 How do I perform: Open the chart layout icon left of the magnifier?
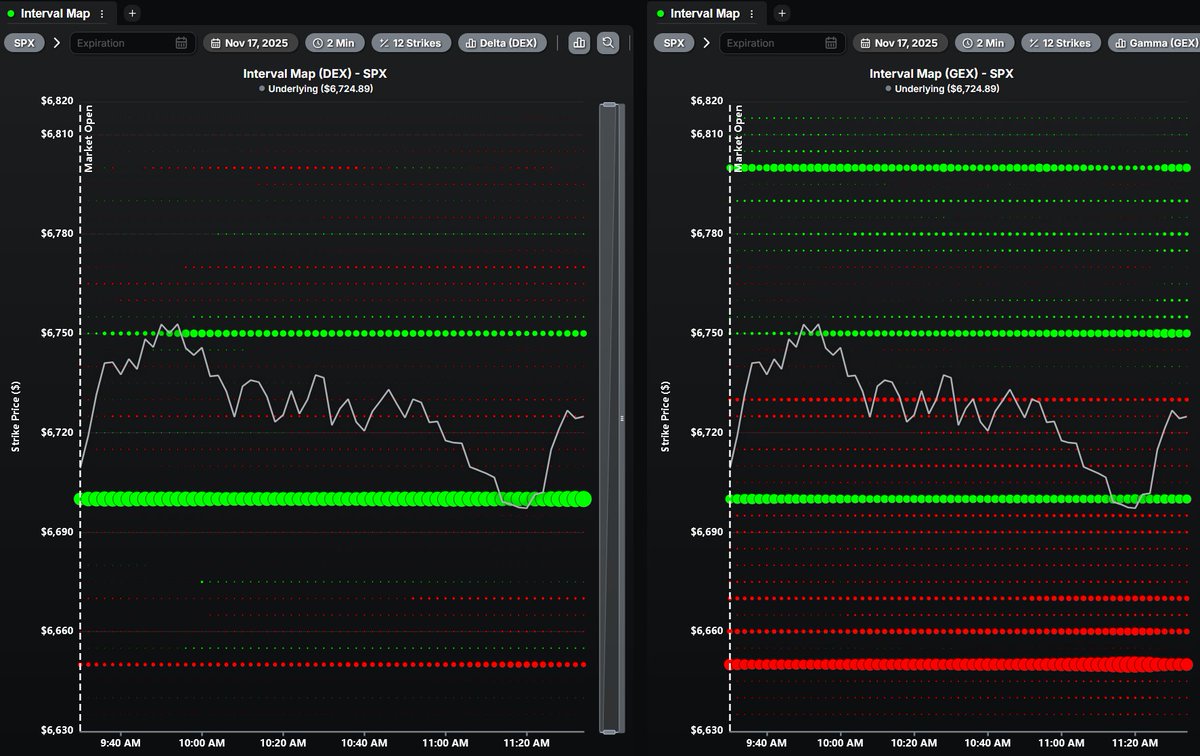coord(578,42)
